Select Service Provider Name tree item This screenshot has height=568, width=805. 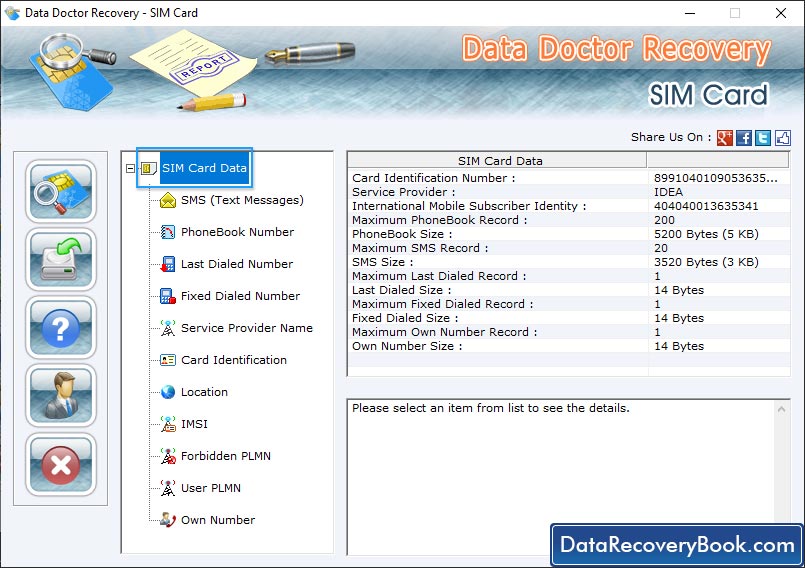point(247,328)
